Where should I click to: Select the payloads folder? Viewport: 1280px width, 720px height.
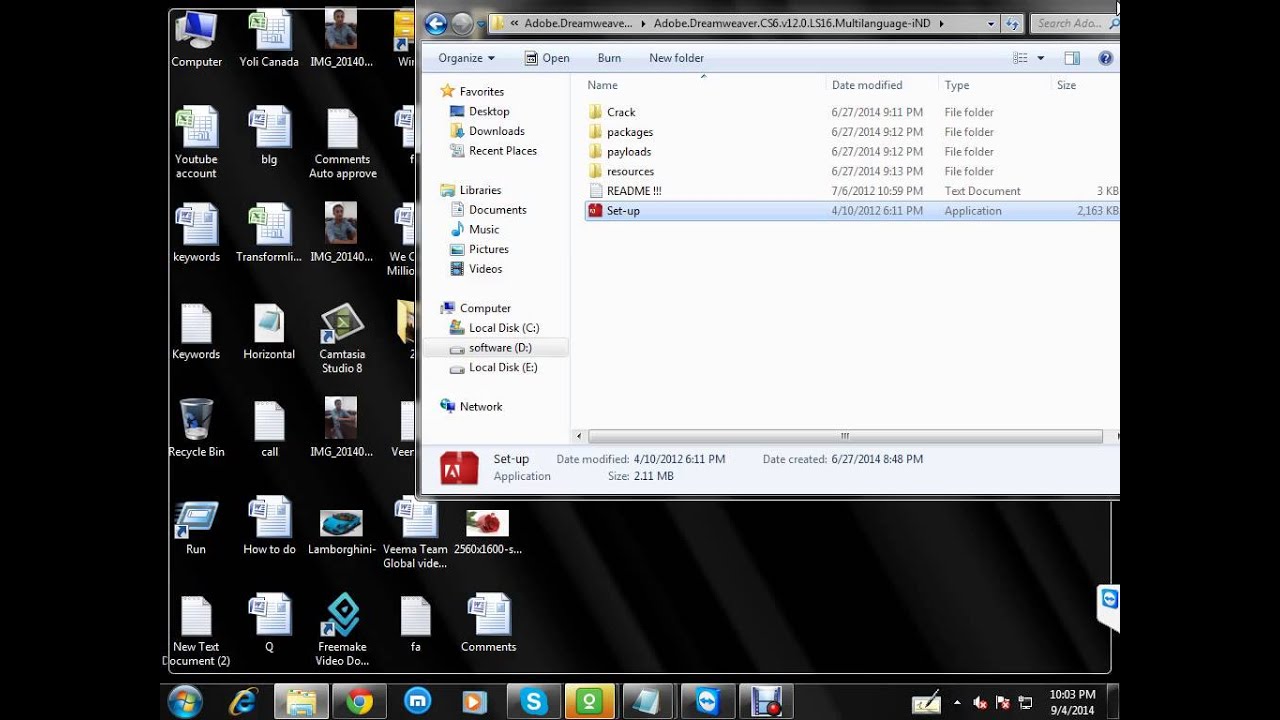(x=628, y=152)
